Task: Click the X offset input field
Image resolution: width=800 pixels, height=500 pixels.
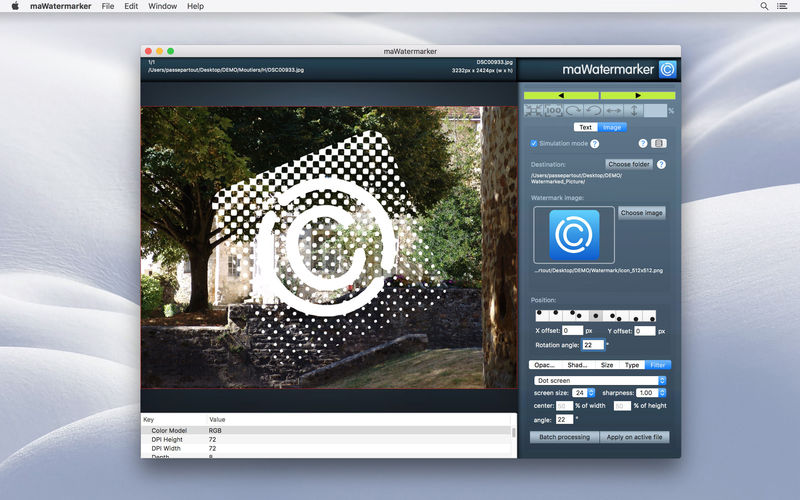Action: coord(572,331)
